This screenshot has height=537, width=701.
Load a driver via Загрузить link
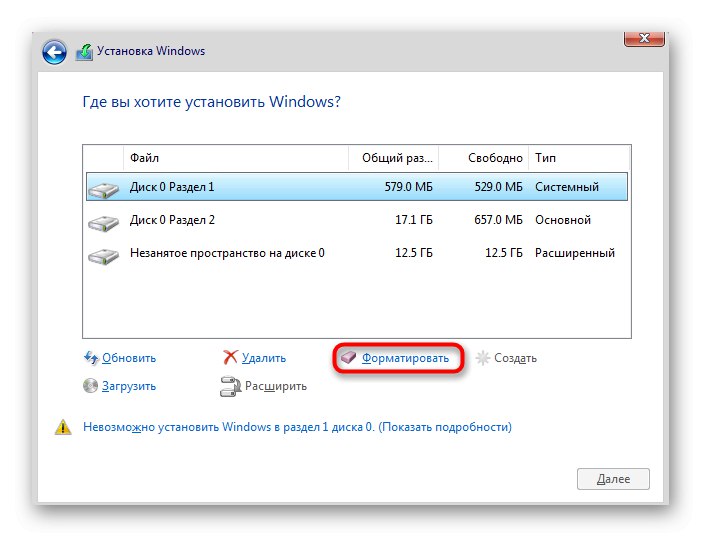[x=129, y=386]
